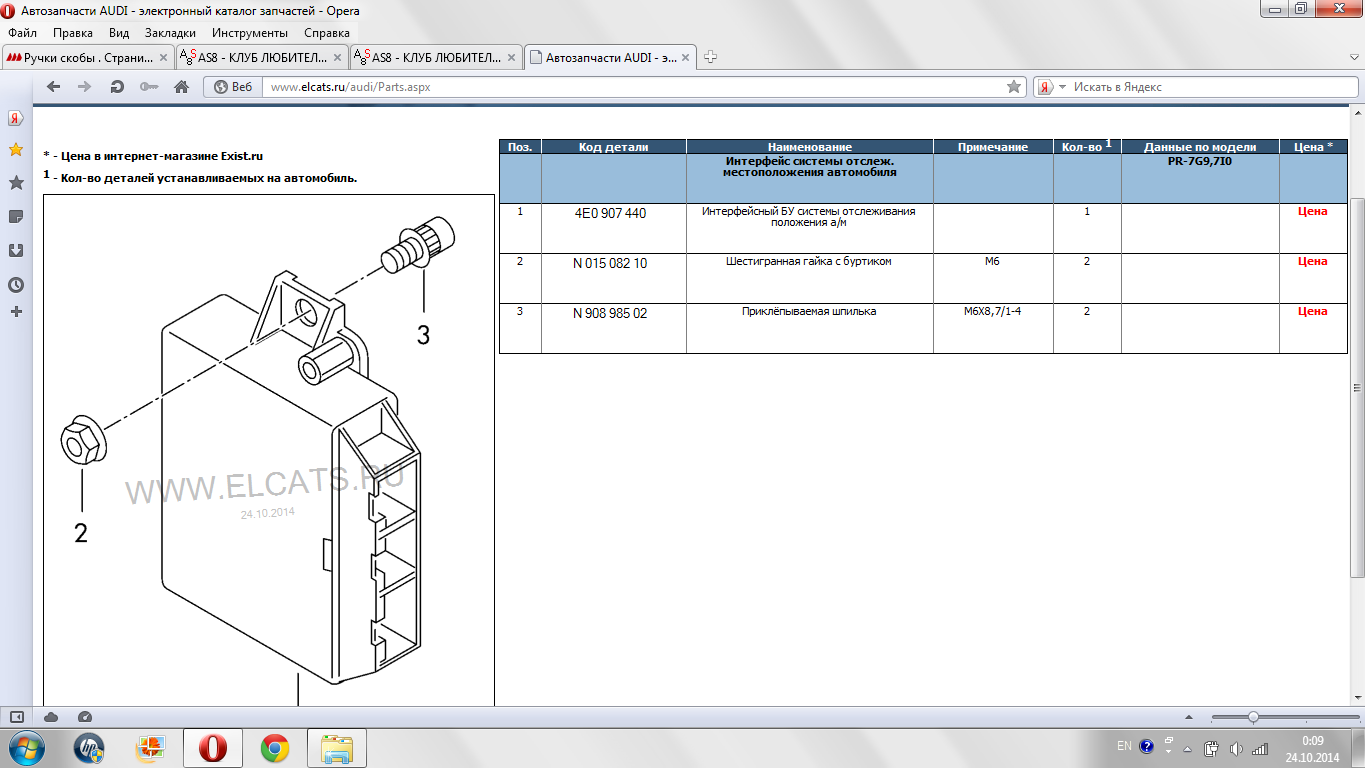
Task: Click the browser Back arrow button
Action: [x=54, y=87]
